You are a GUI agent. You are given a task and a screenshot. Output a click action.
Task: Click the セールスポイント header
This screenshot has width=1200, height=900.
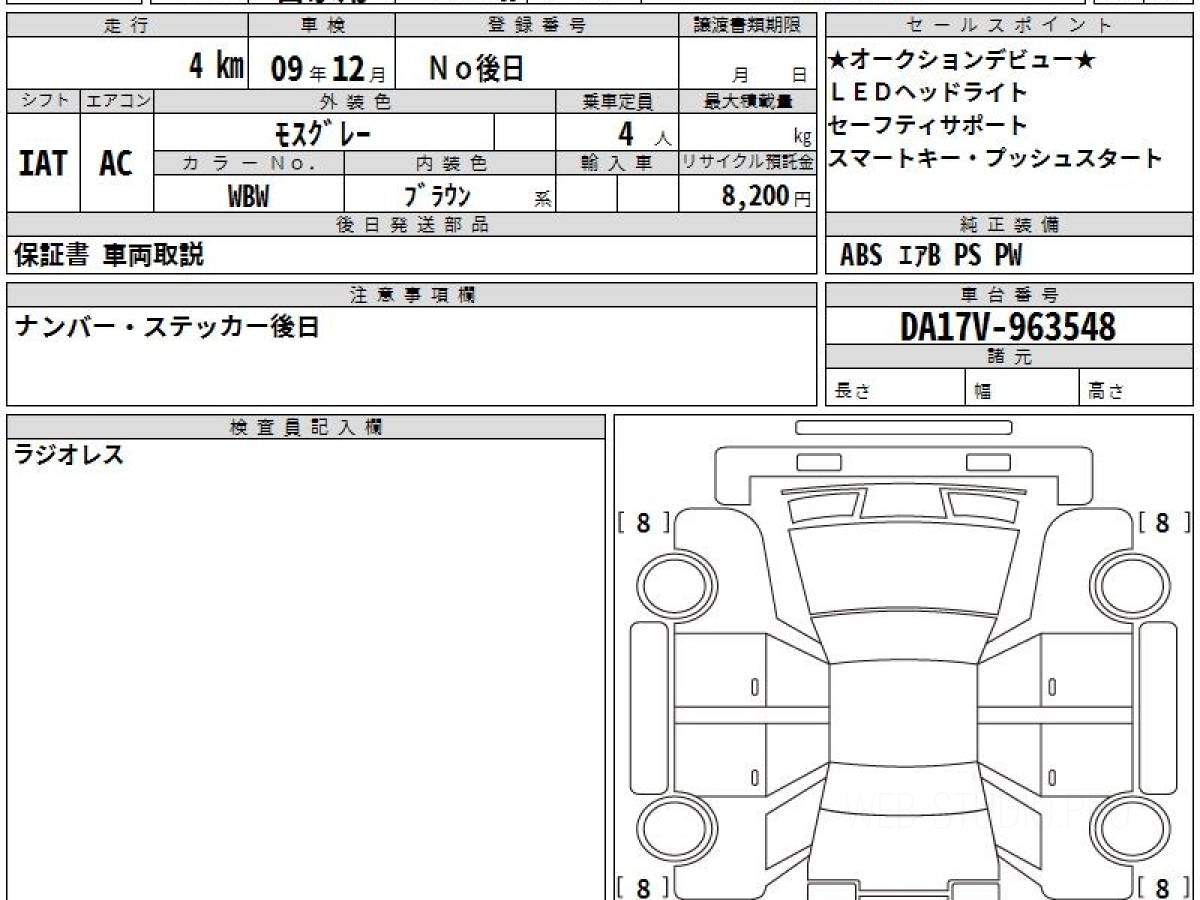[x=1009, y=26]
